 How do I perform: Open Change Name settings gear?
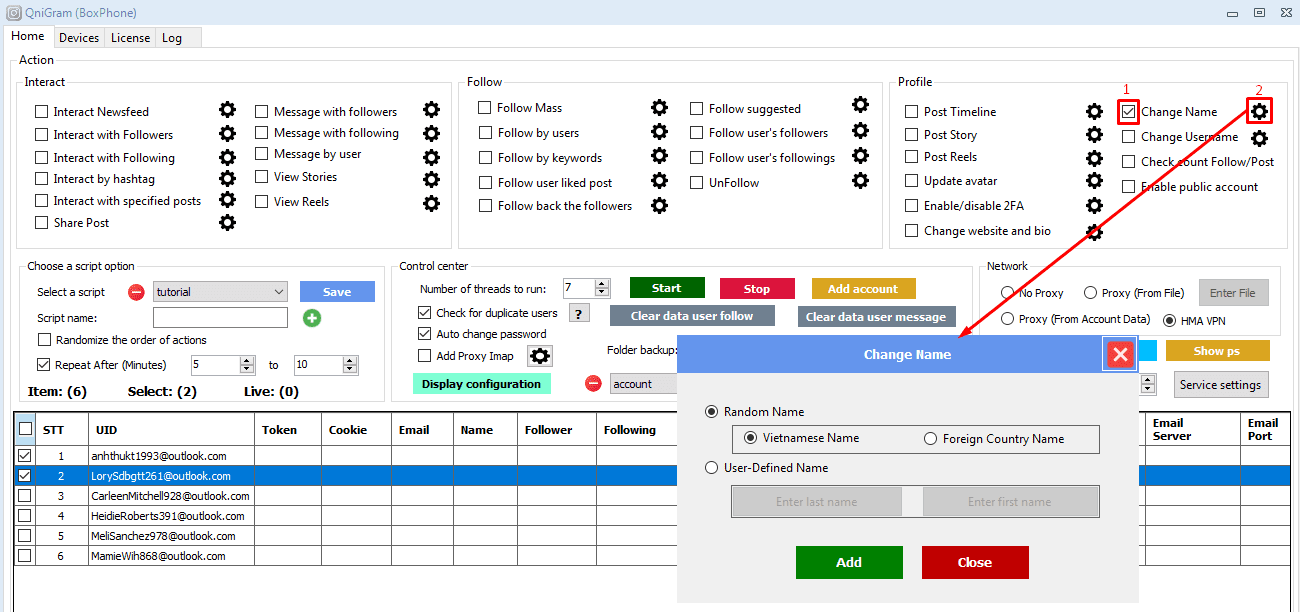(x=1259, y=111)
